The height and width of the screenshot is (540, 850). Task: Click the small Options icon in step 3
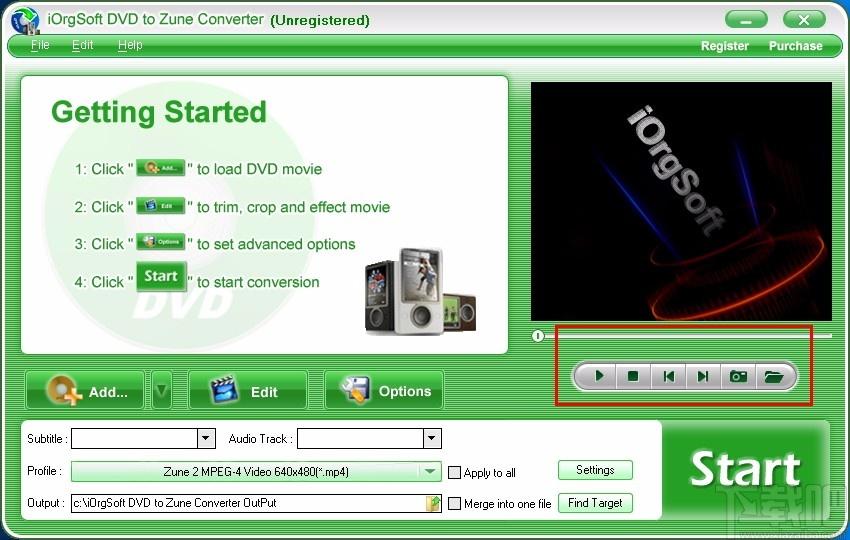coord(160,242)
